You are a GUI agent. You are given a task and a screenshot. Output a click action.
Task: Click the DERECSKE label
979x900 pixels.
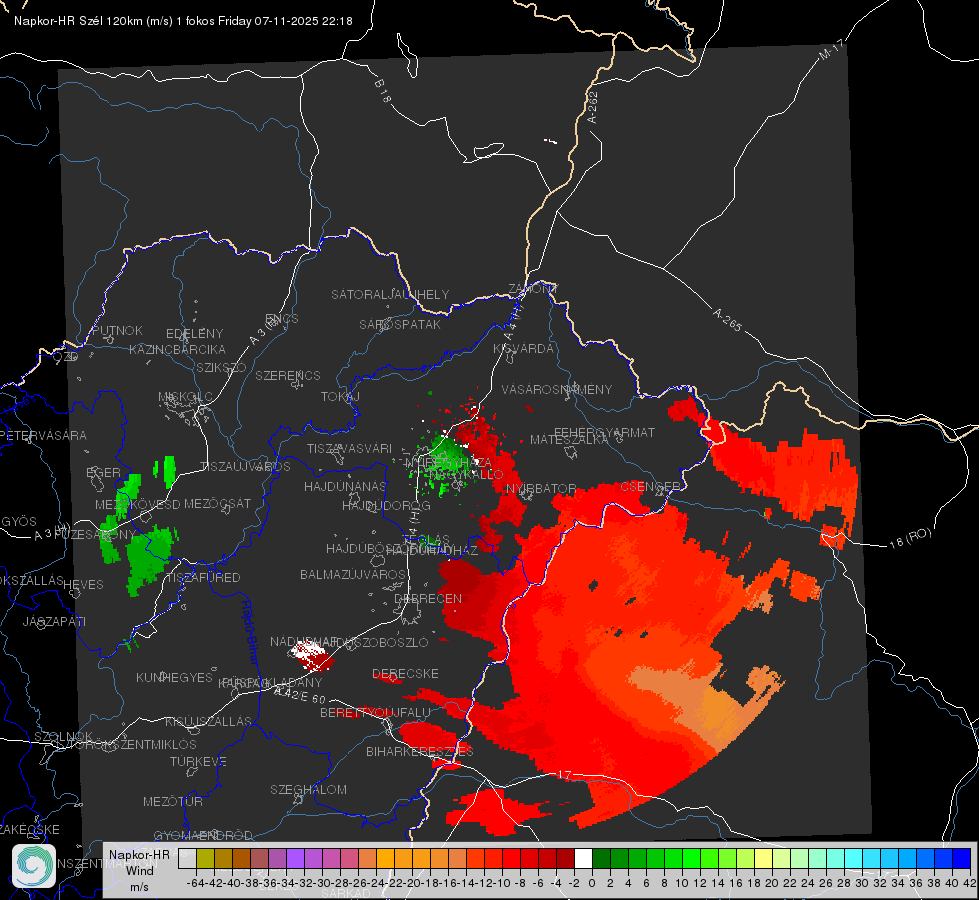pyautogui.click(x=405, y=673)
